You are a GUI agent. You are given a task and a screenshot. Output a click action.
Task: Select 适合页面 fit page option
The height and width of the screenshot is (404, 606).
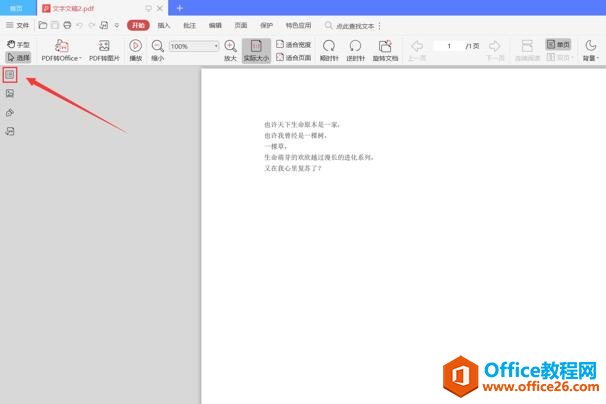tap(294, 58)
